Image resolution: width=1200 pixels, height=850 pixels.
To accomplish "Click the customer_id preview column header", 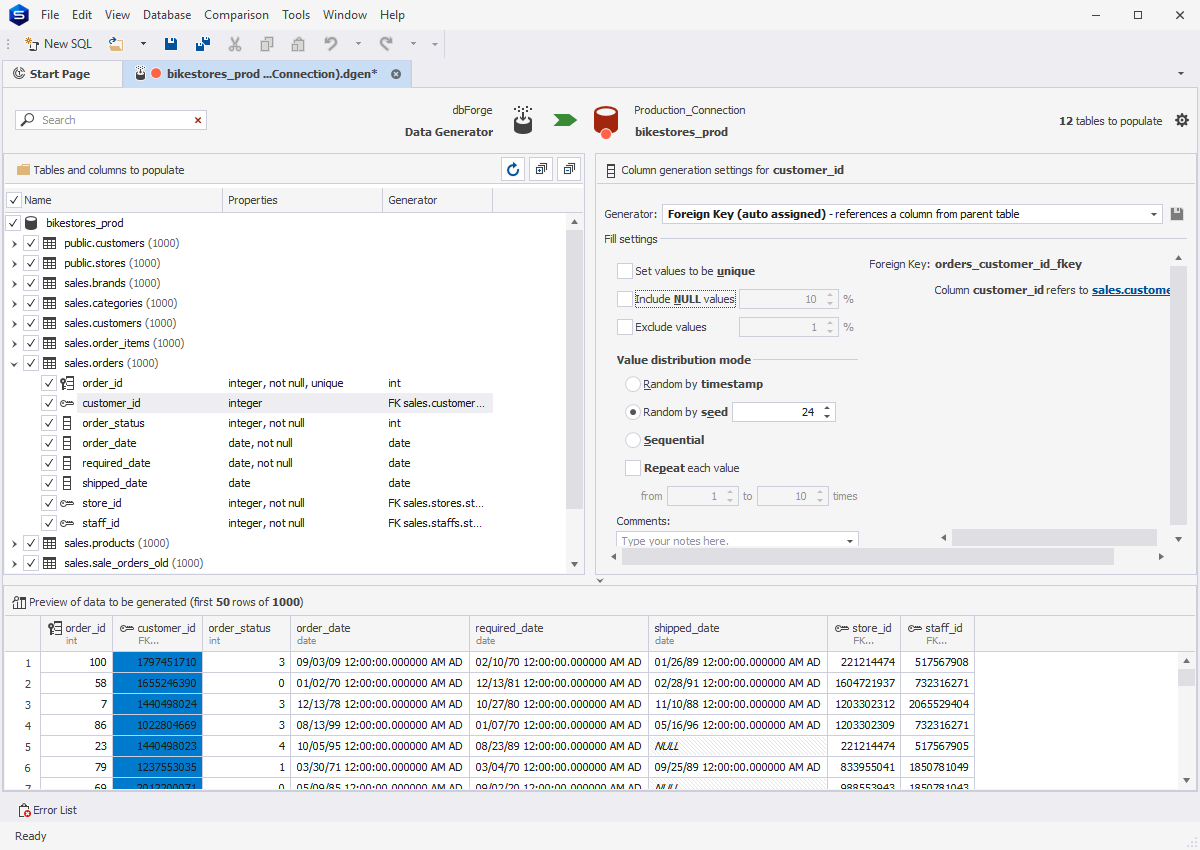I will pyautogui.click(x=158, y=634).
